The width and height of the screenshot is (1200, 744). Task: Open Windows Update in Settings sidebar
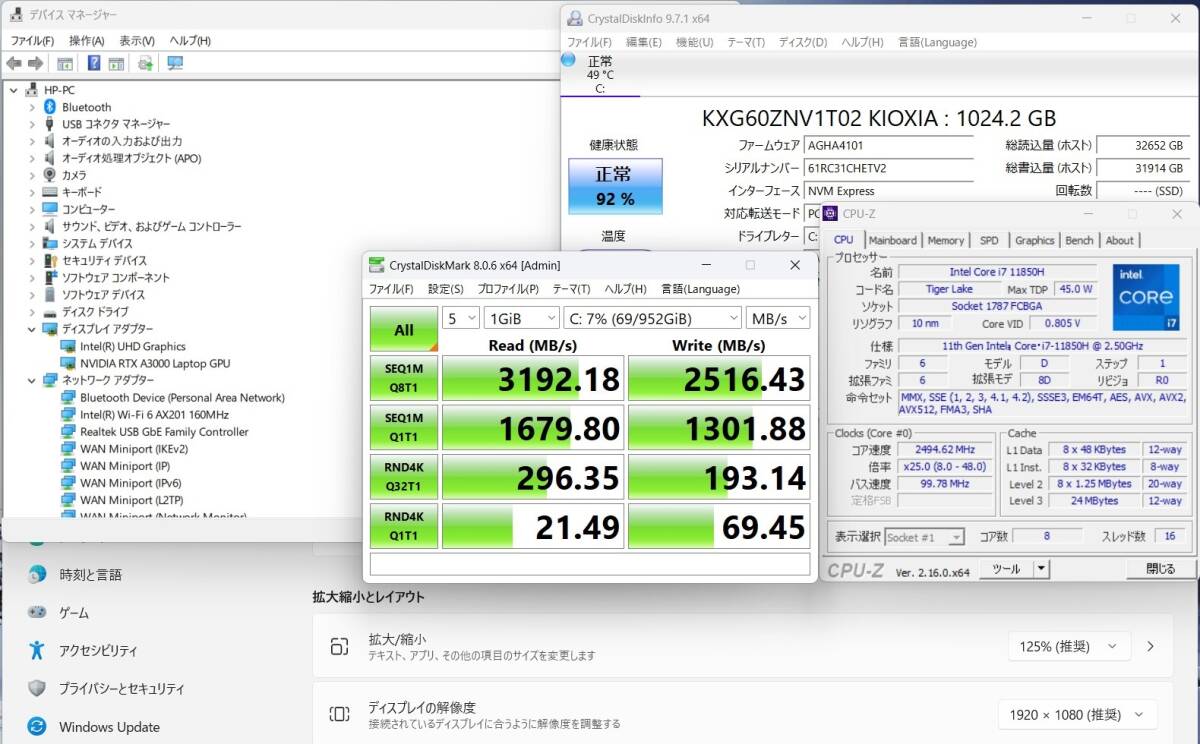pyautogui.click(x=109, y=727)
